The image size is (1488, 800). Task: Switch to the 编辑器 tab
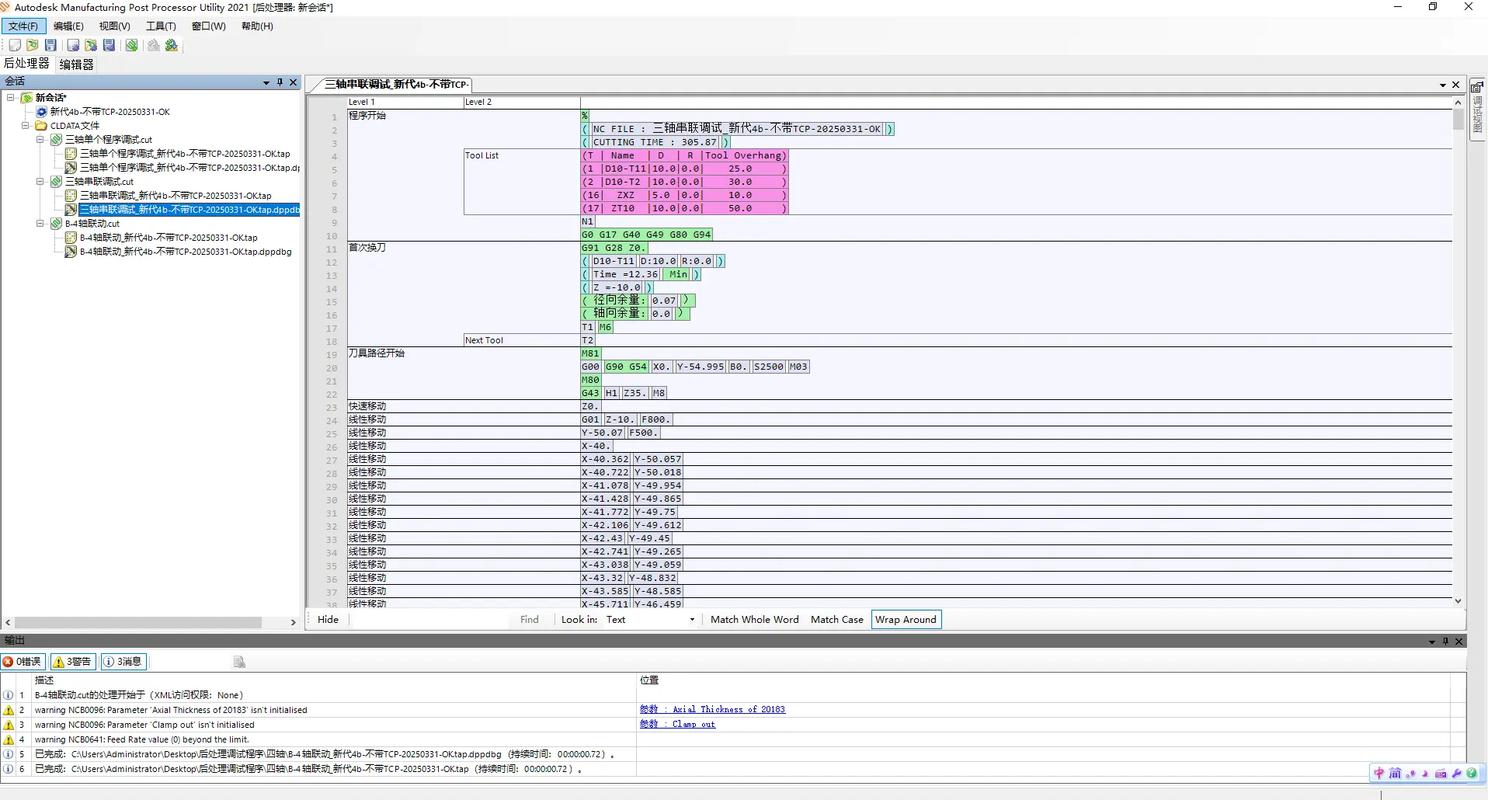point(76,64)
